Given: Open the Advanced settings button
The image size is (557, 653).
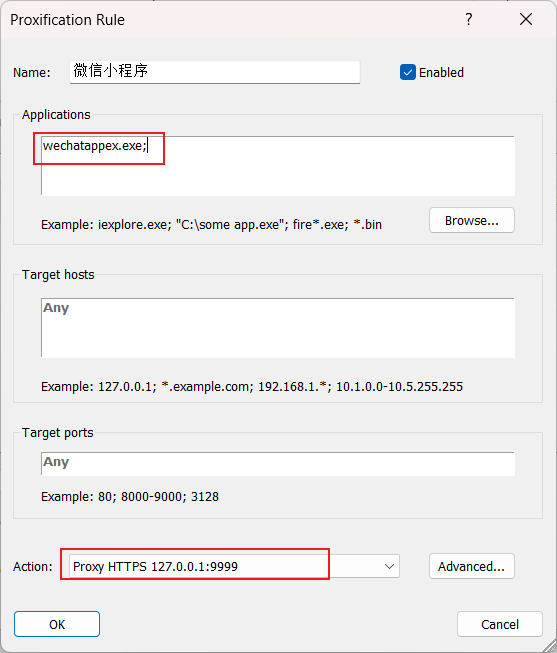Looking at the screenshot, I should pos(472,566).
